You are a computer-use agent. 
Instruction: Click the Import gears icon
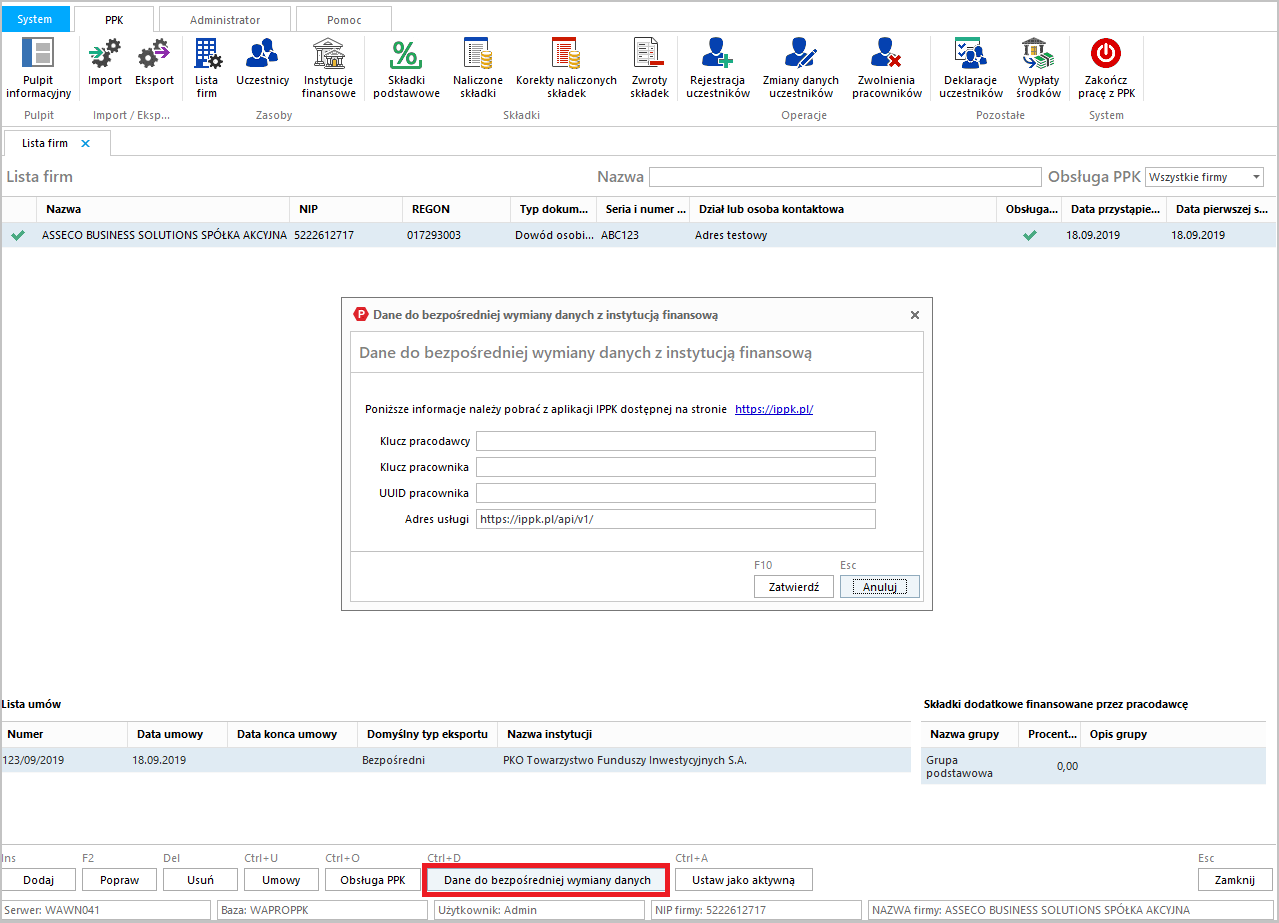pos(104,53)
